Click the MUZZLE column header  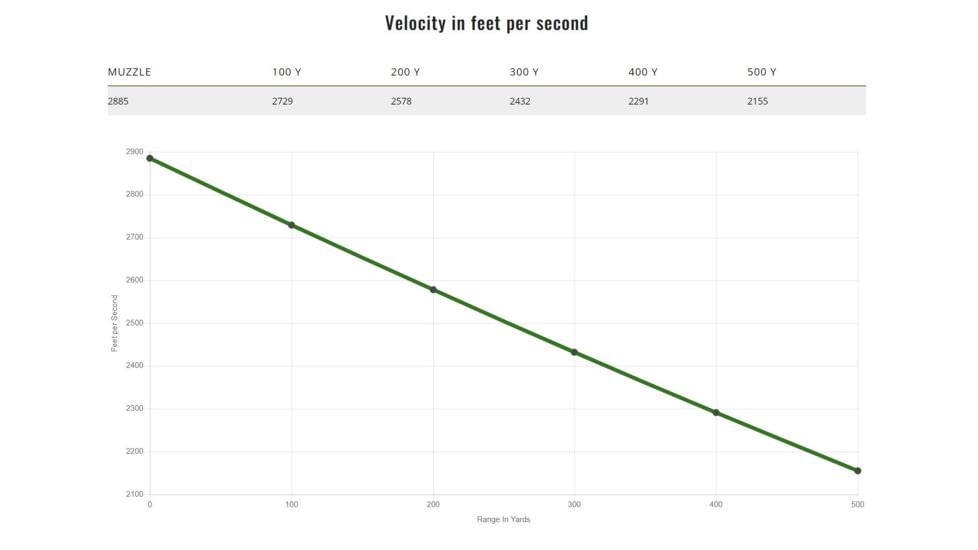tap(130, 72)
